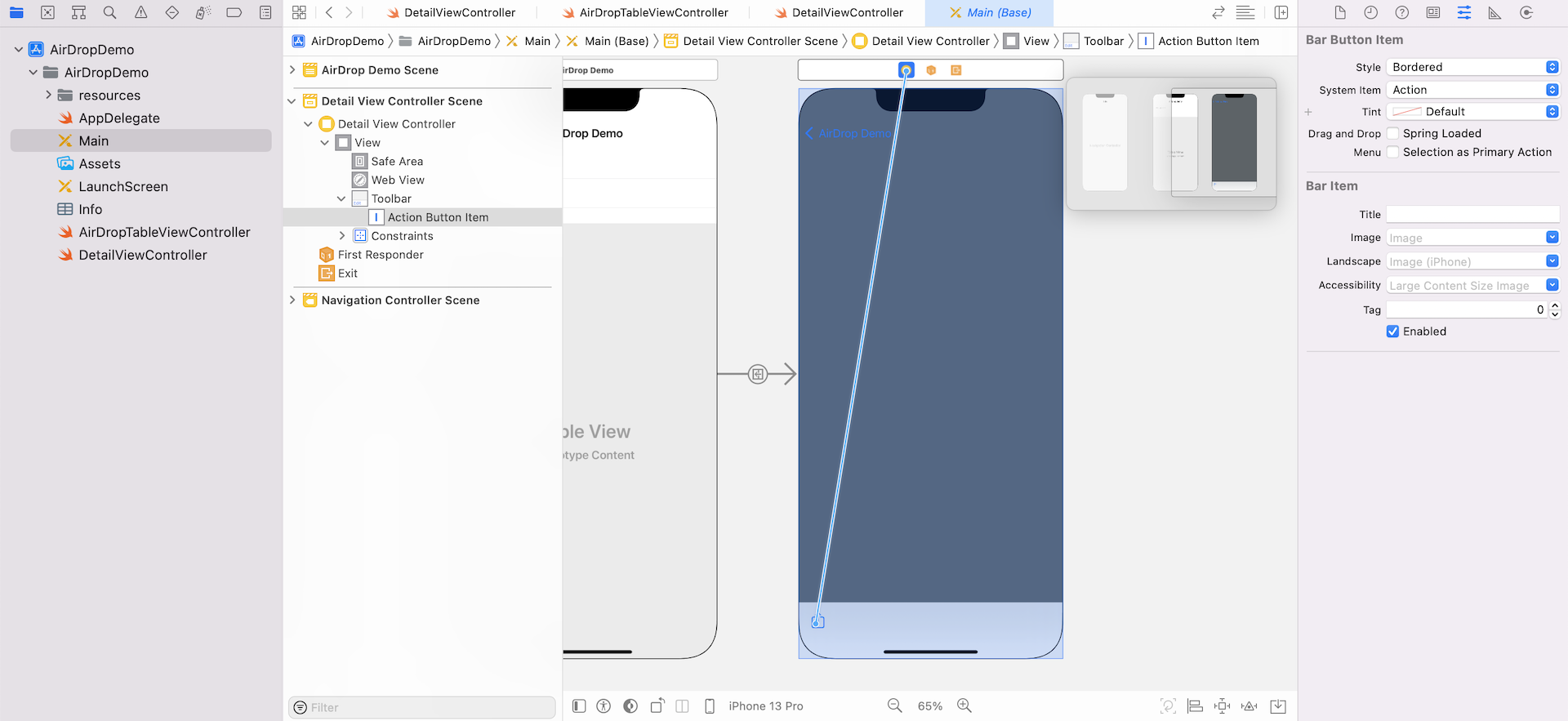Viewport: 1568px width, 721px height.
Task: Click the Bar Item Title text field
Action: coord(1472,215)
